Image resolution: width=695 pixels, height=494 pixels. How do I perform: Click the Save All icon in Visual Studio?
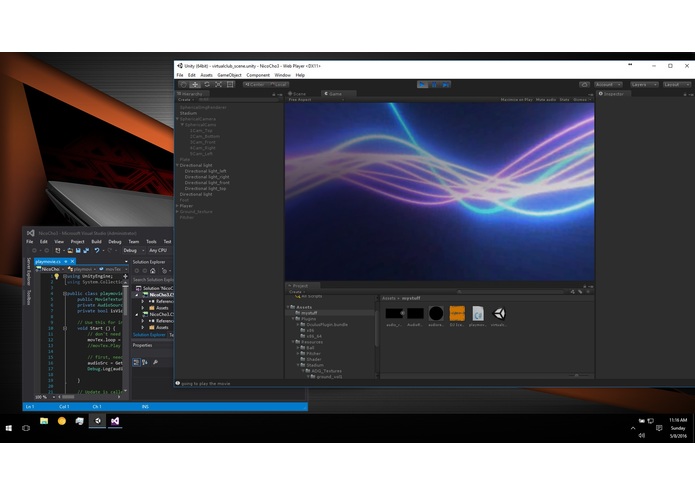click(86, 250)
